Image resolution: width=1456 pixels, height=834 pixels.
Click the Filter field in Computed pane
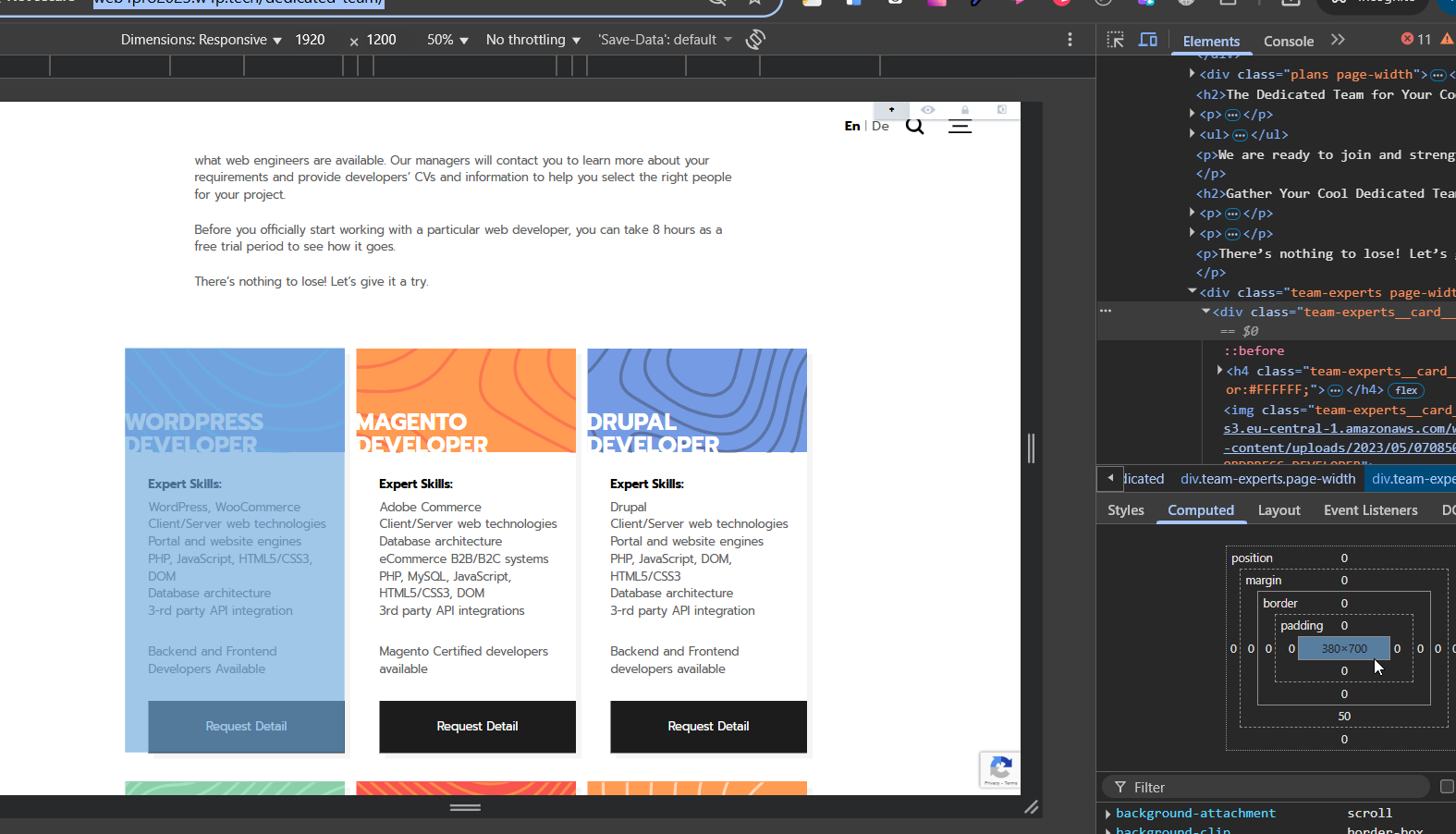click(1266, 787)
